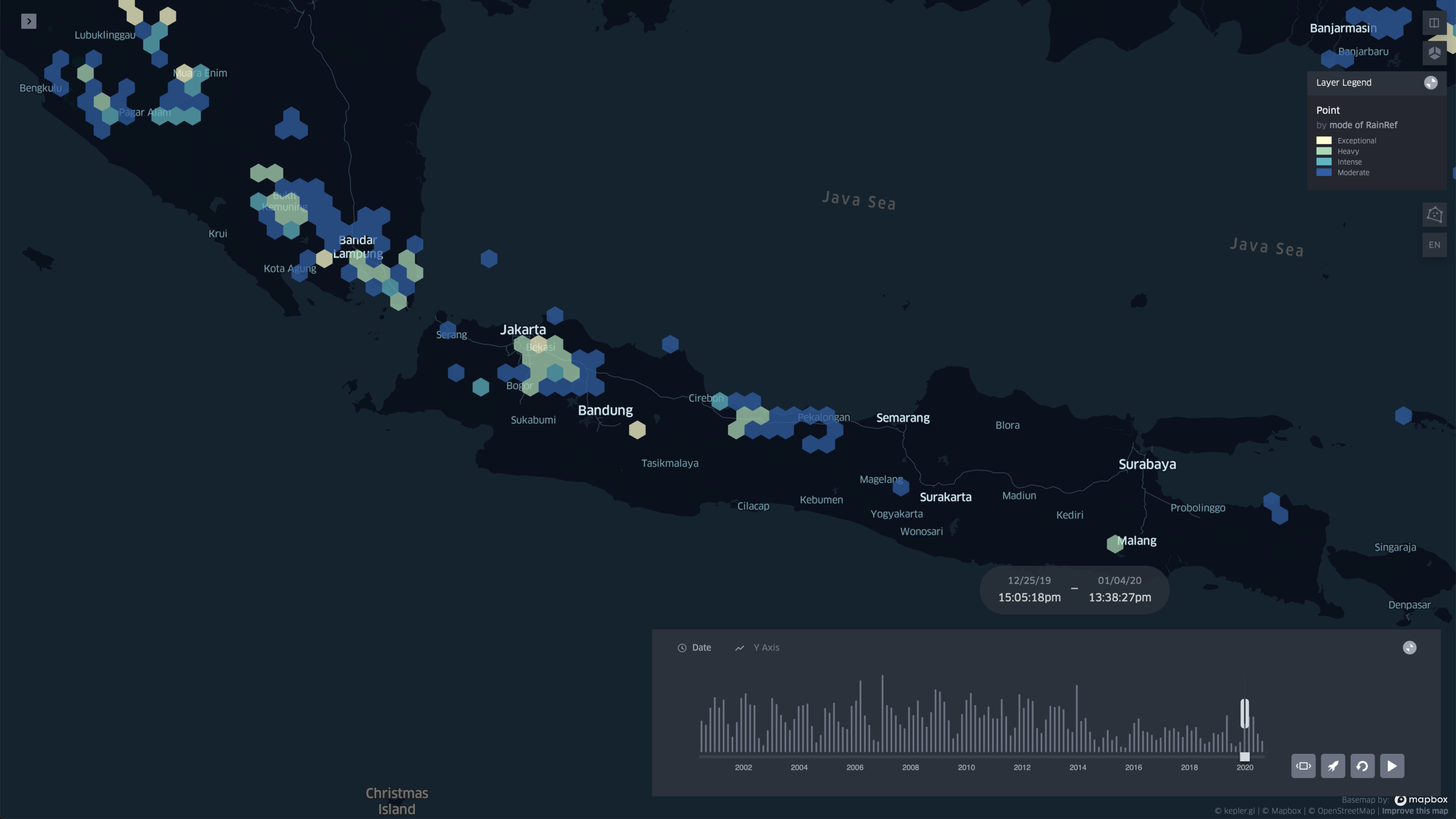The width and height of the screenshot is (1456, 819).
Task: Activate the draw polygon tool
Action: pos(1434,214)
